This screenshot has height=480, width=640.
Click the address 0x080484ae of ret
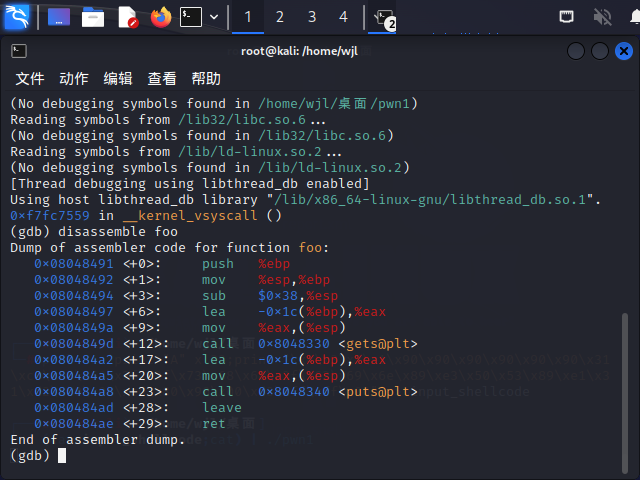point(74,424)
